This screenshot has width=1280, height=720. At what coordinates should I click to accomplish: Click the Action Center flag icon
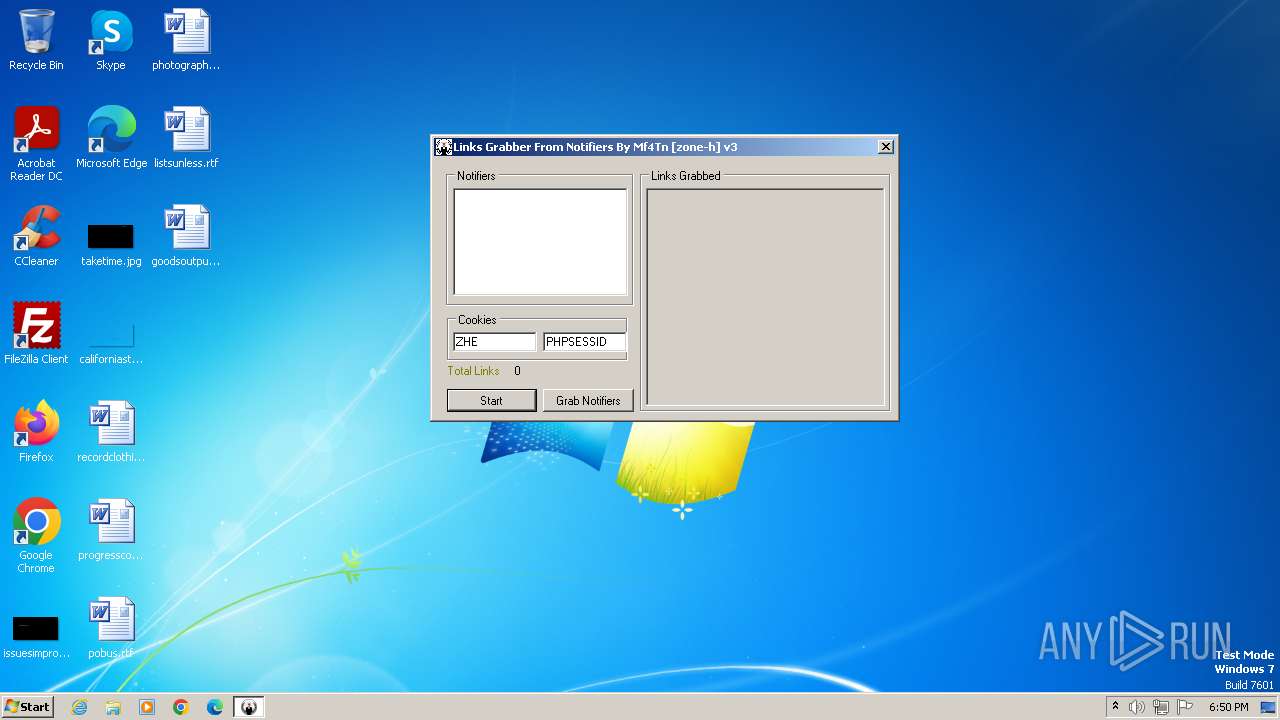1185,707
